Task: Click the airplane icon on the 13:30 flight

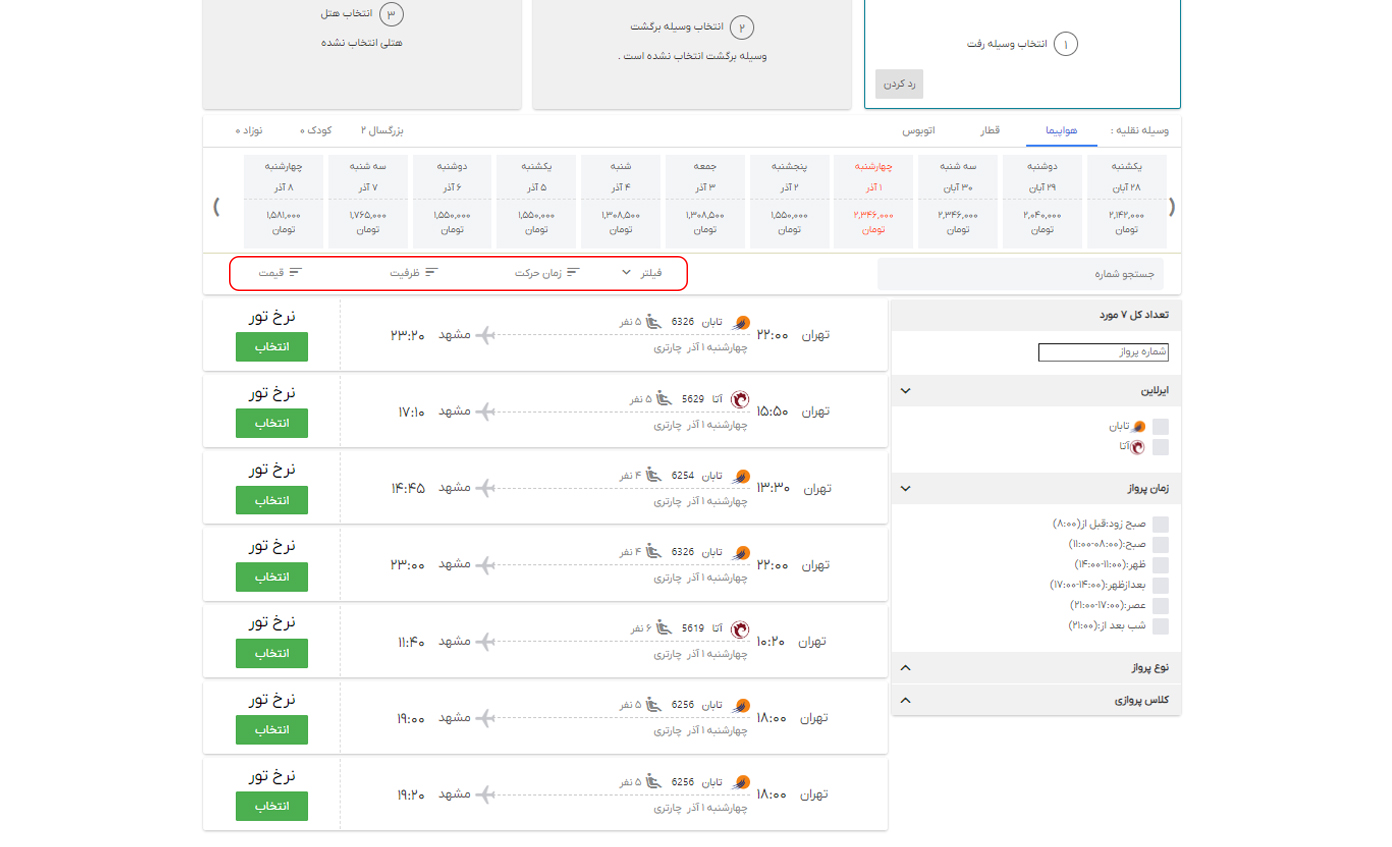Action: (x=485, y=488)
